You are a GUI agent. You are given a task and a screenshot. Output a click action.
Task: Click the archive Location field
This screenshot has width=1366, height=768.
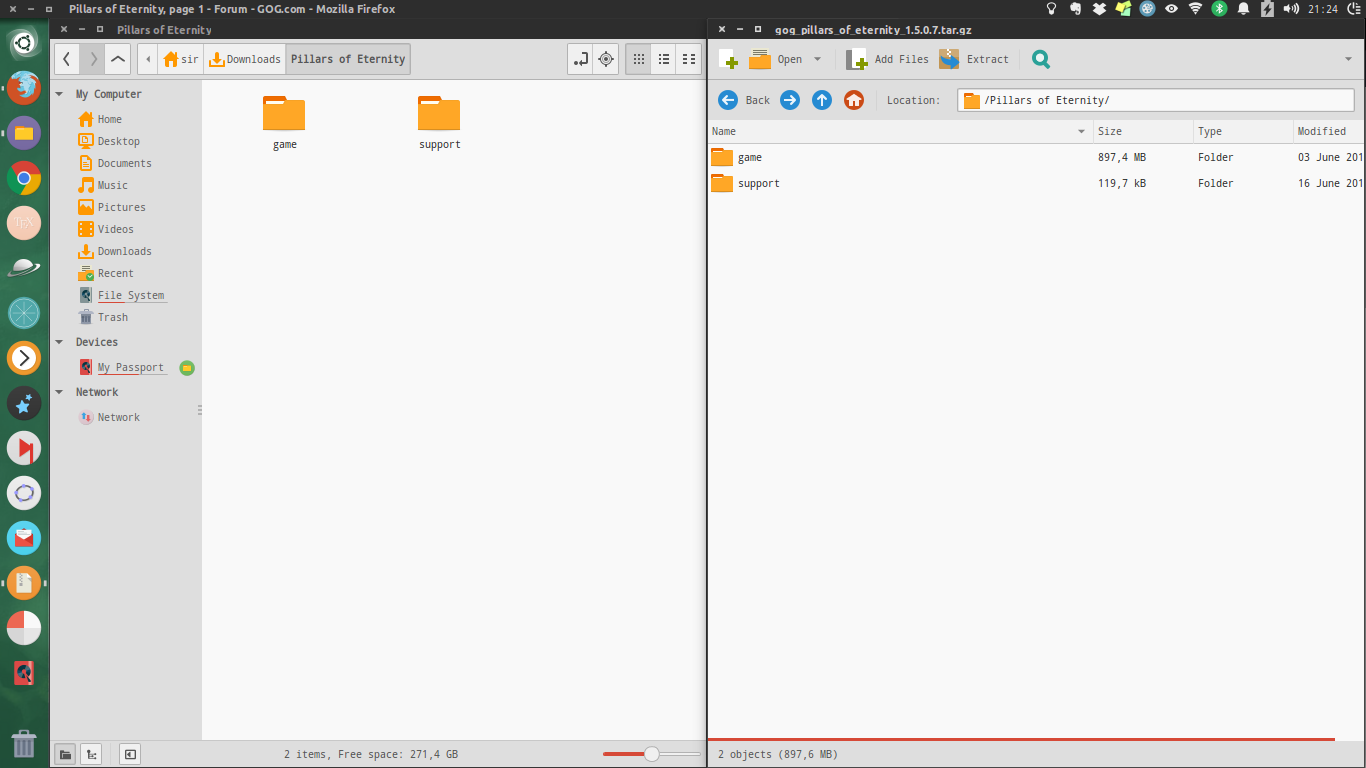pos(1156,100)
